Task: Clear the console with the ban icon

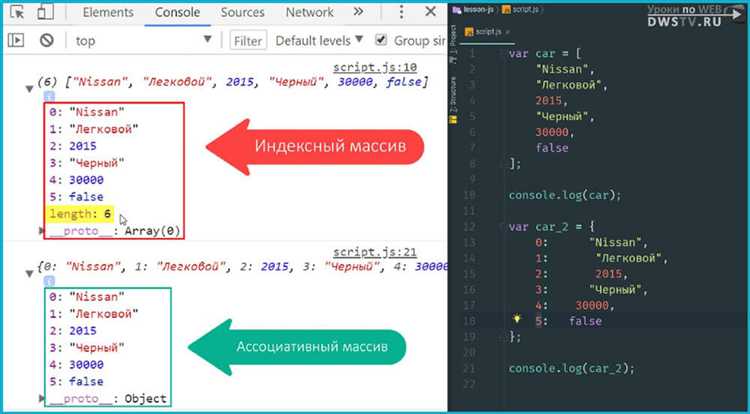Action: click(x=46, y=41)
